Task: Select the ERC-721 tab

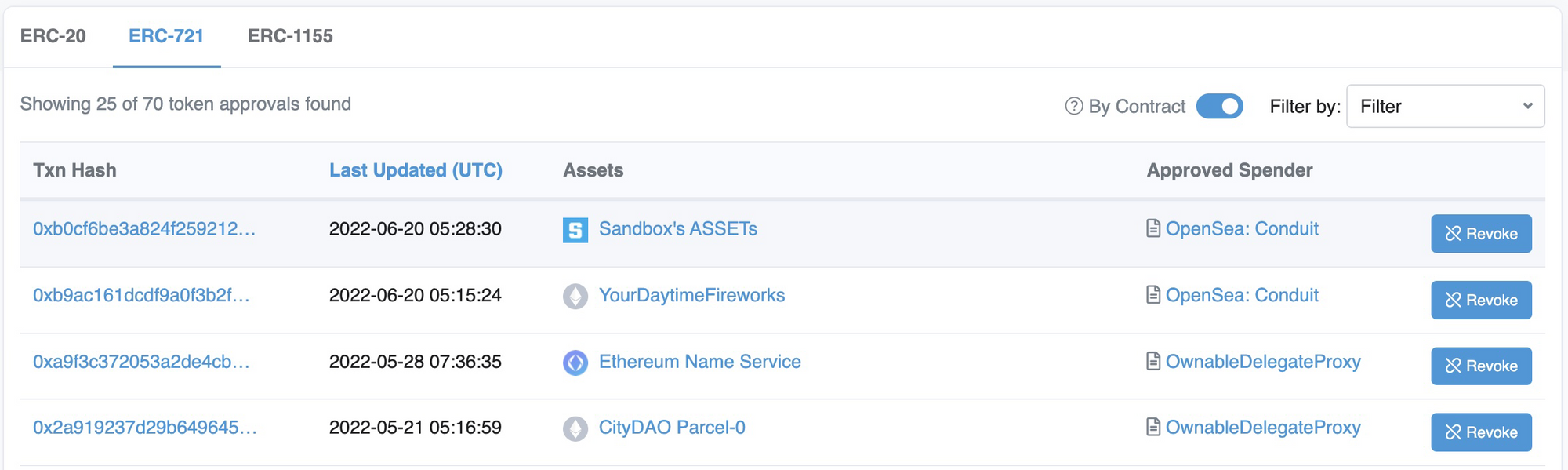Action: (166, 36)
